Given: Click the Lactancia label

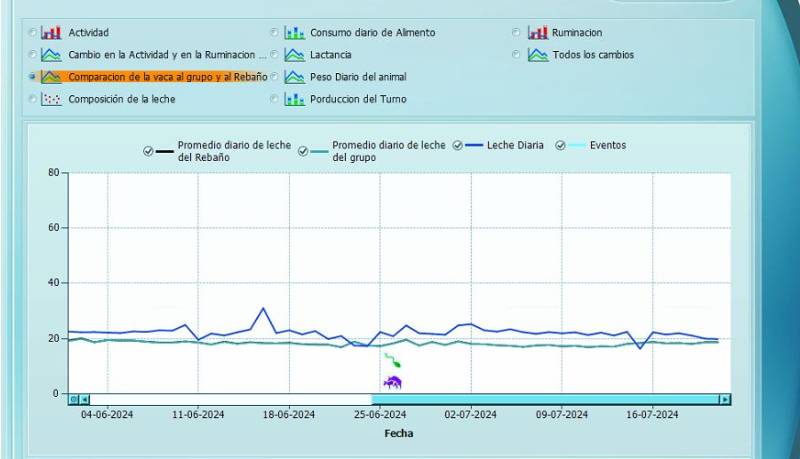Looking at the screenshot, I should 331,55.
